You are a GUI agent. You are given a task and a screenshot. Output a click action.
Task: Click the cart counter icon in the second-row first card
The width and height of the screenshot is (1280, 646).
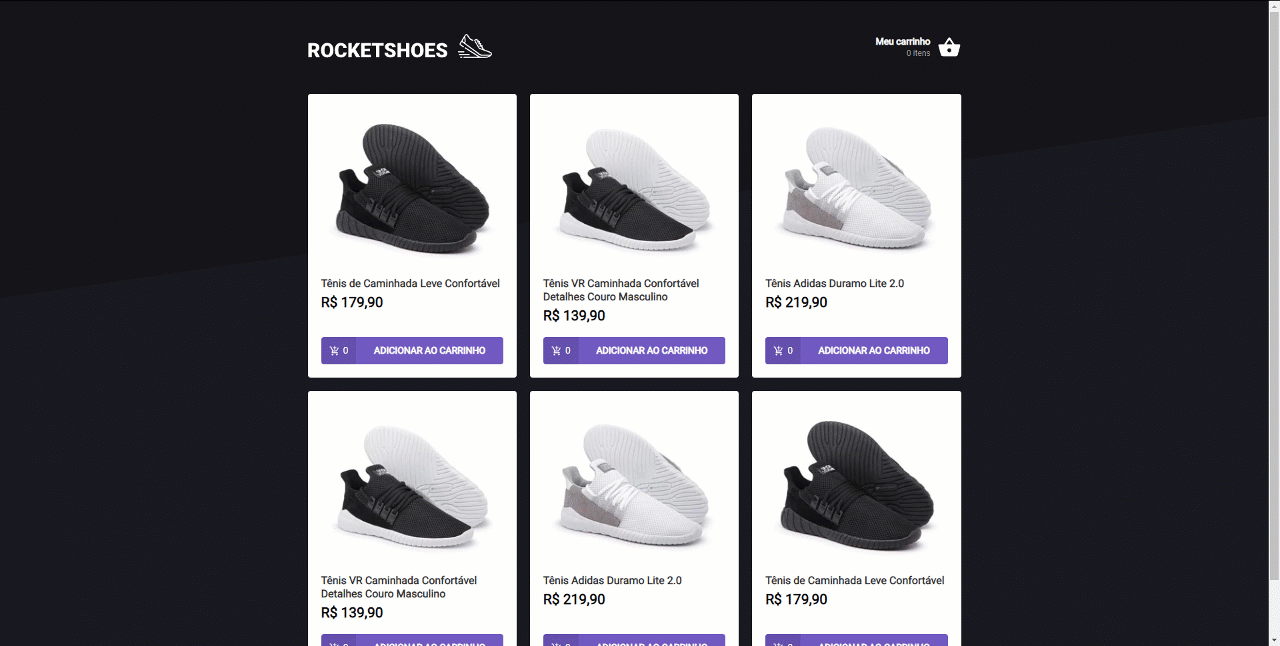click(339, 641)
